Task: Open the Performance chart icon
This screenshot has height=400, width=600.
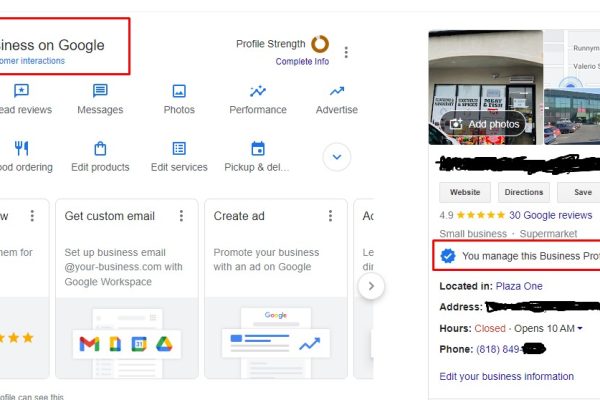Action: (258, 91)
